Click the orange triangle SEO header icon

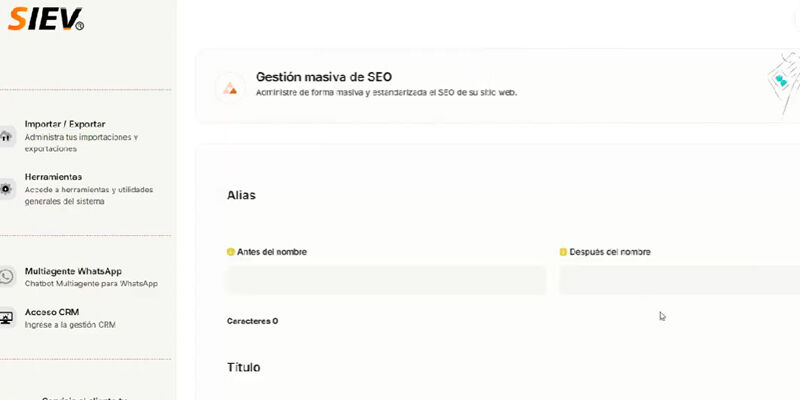230,87
